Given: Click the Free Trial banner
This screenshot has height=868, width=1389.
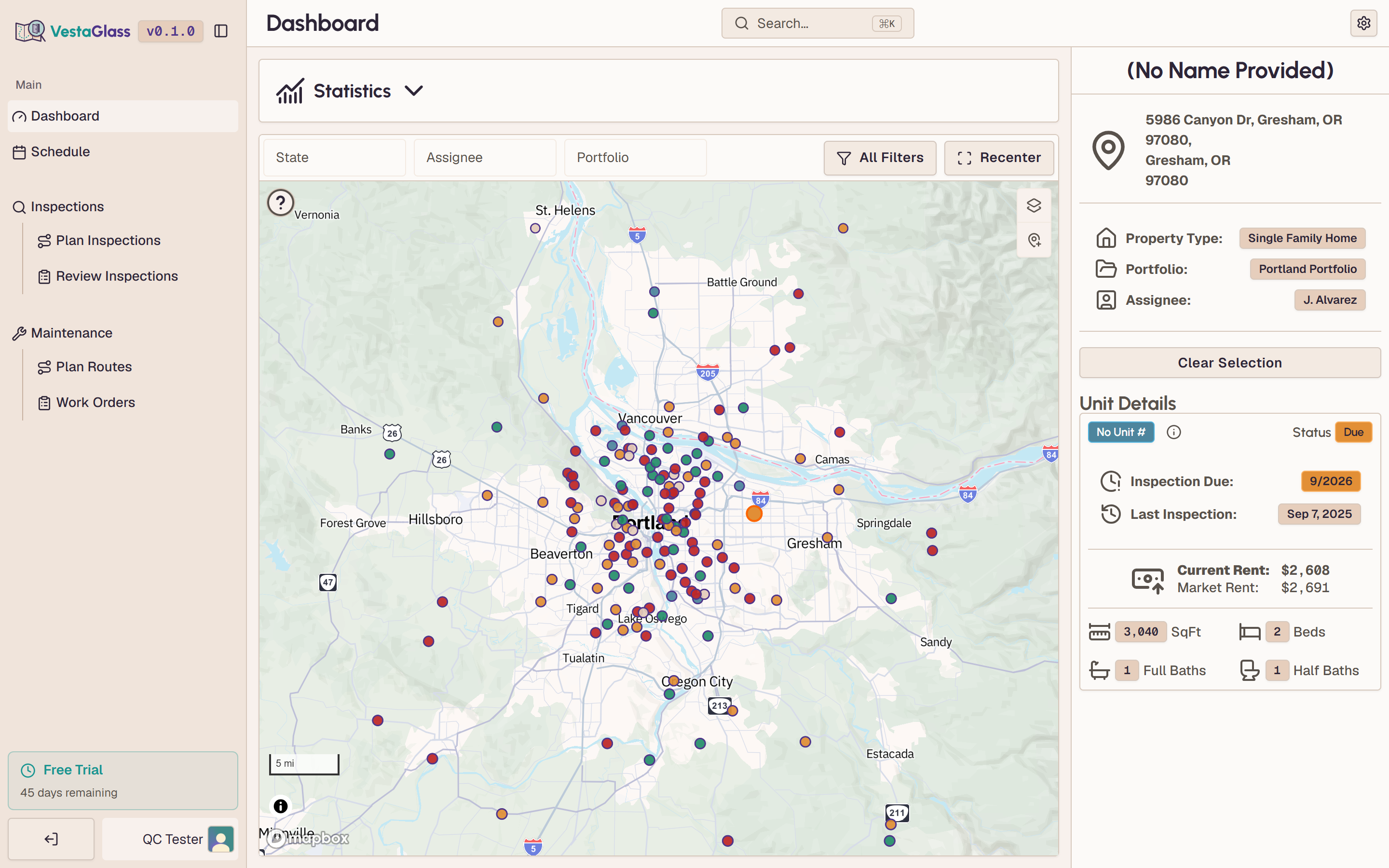Looking at the screenshot, I should tap(123, 781).
